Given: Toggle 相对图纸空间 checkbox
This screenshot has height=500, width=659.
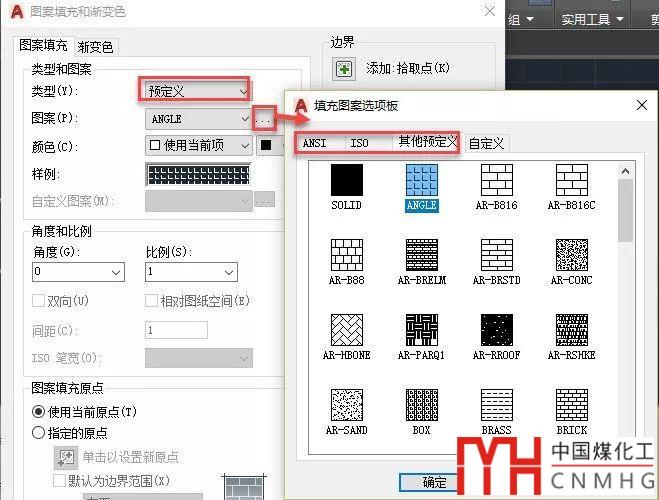Looking at the screenshot, I should [151, 300].
